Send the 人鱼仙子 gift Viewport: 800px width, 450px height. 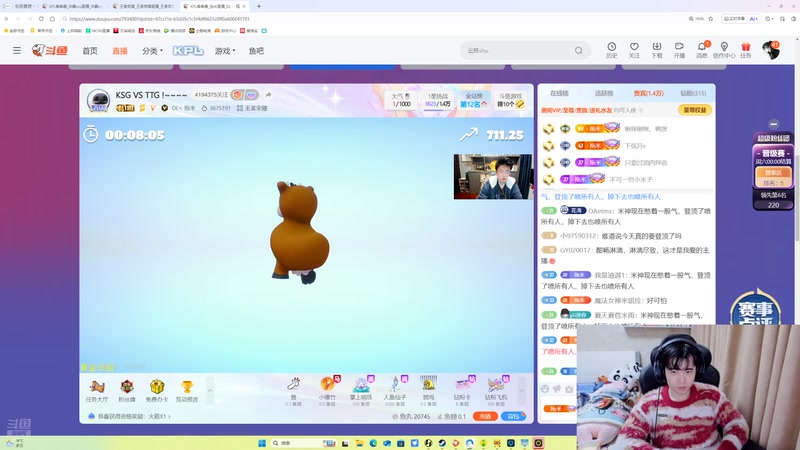[x=394, y=392]
